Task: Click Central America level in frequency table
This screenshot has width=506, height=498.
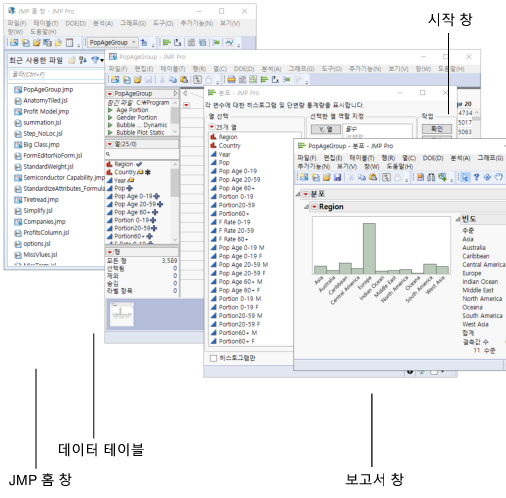Action: (x=483, y=264)
